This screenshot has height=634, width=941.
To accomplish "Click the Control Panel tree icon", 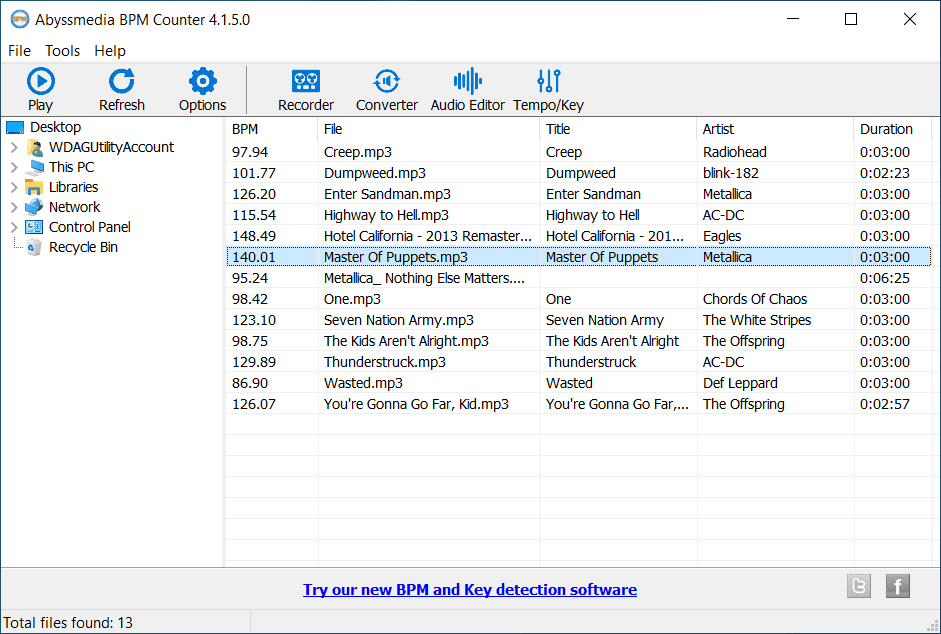I will click(34, 227).
